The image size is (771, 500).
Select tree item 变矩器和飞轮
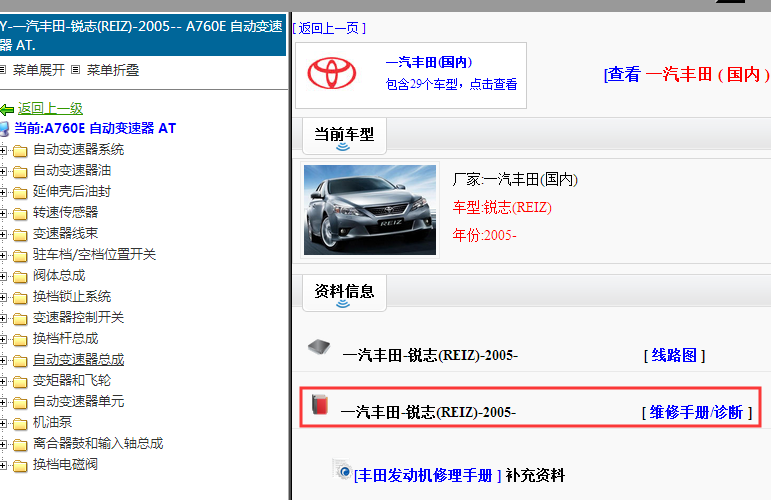tap(72, 381)
